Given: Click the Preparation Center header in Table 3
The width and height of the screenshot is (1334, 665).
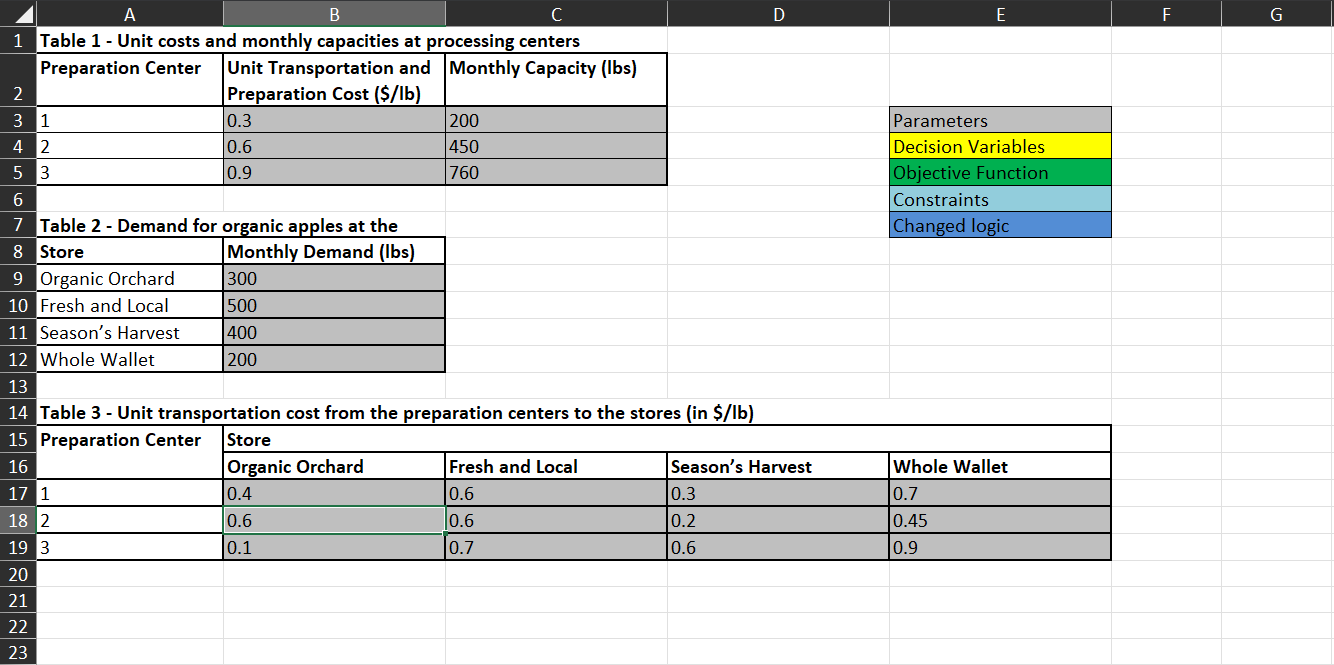Looking at the screenshot, I should [128, 440].
